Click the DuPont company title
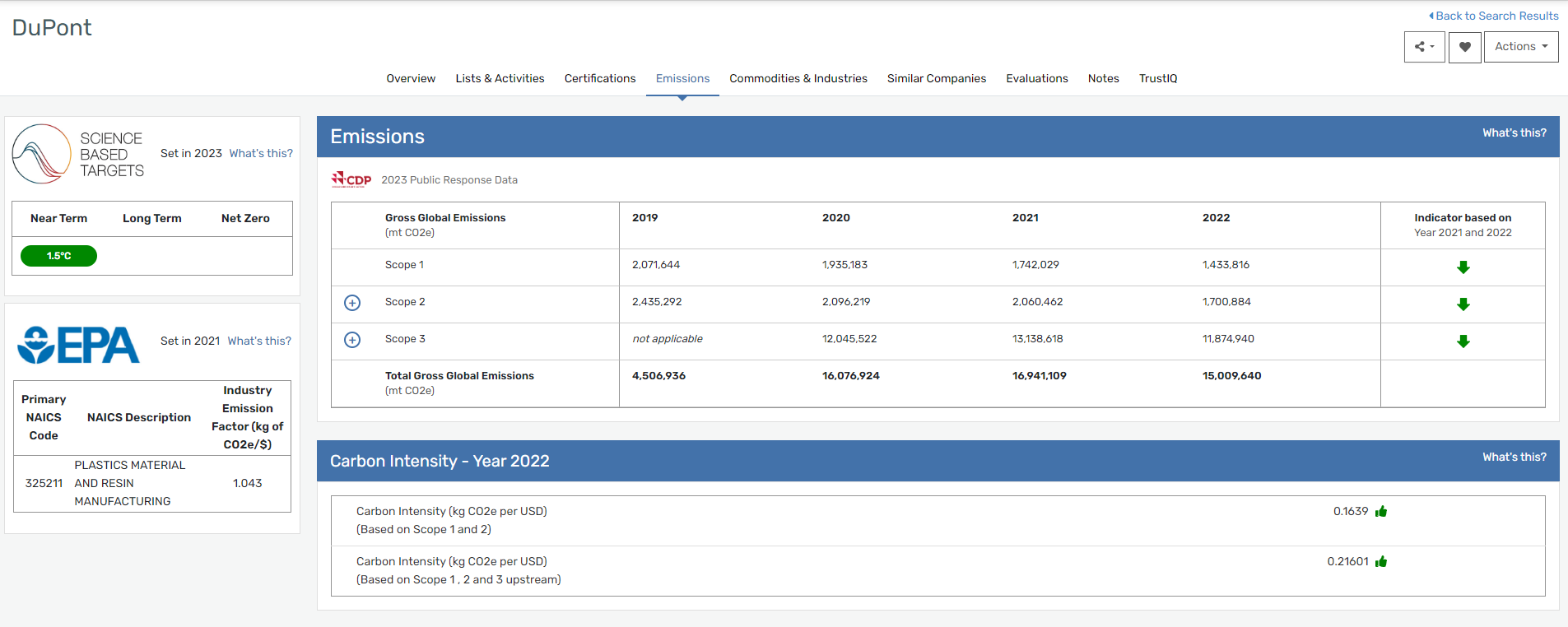This screenshot has width=1568, height=627. point(52,27)
